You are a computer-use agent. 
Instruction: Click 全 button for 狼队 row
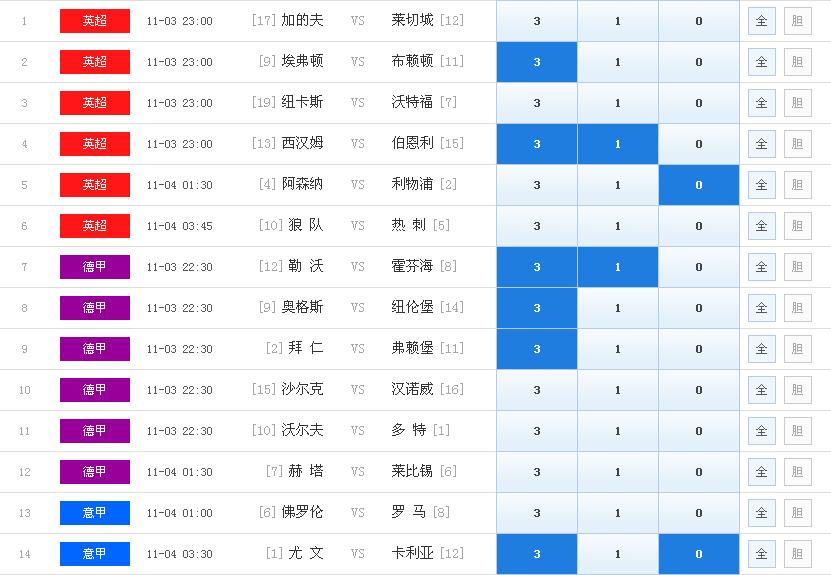pyautogui.click(x=762, y=226)
